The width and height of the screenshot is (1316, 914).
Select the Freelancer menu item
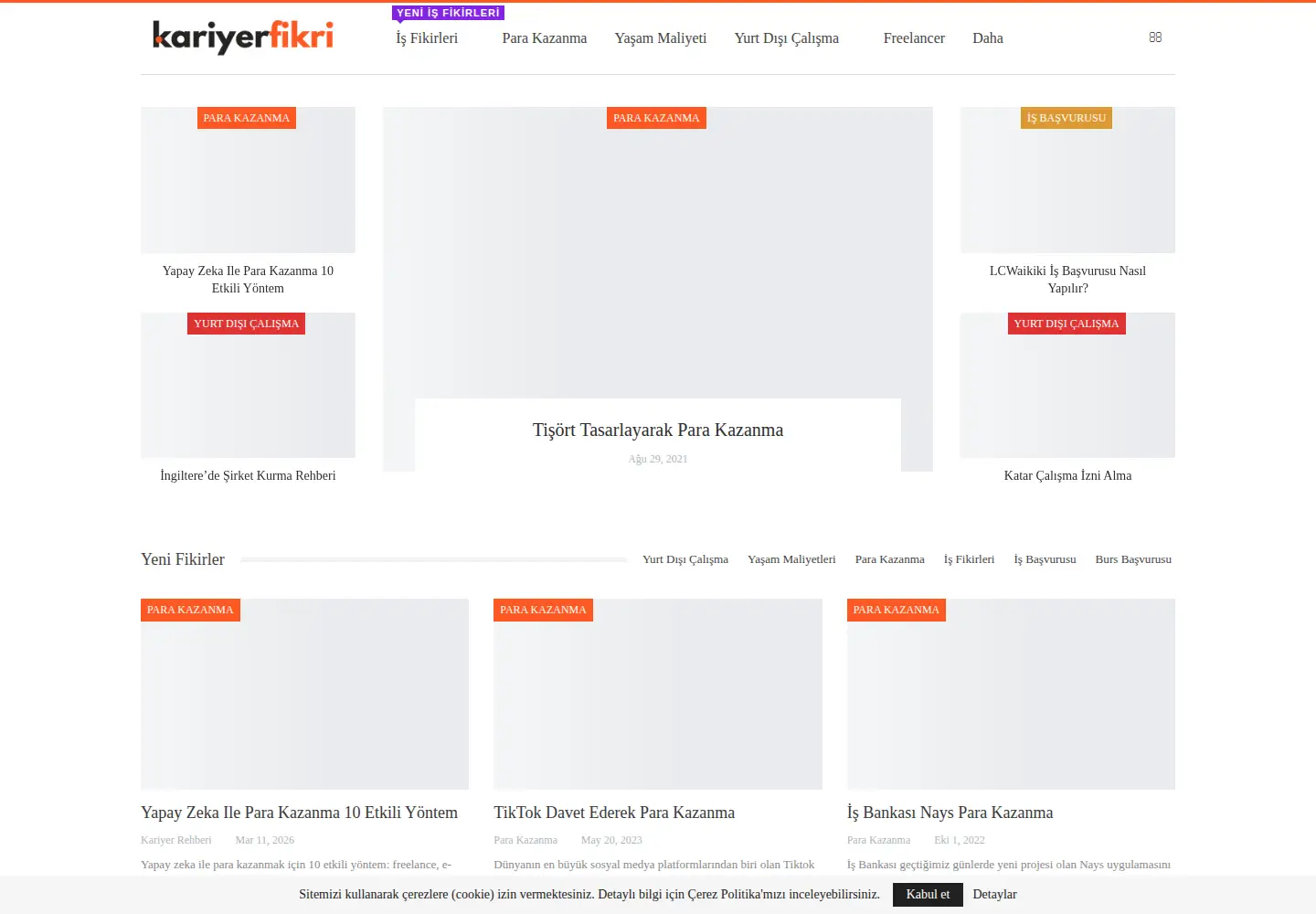914,38
